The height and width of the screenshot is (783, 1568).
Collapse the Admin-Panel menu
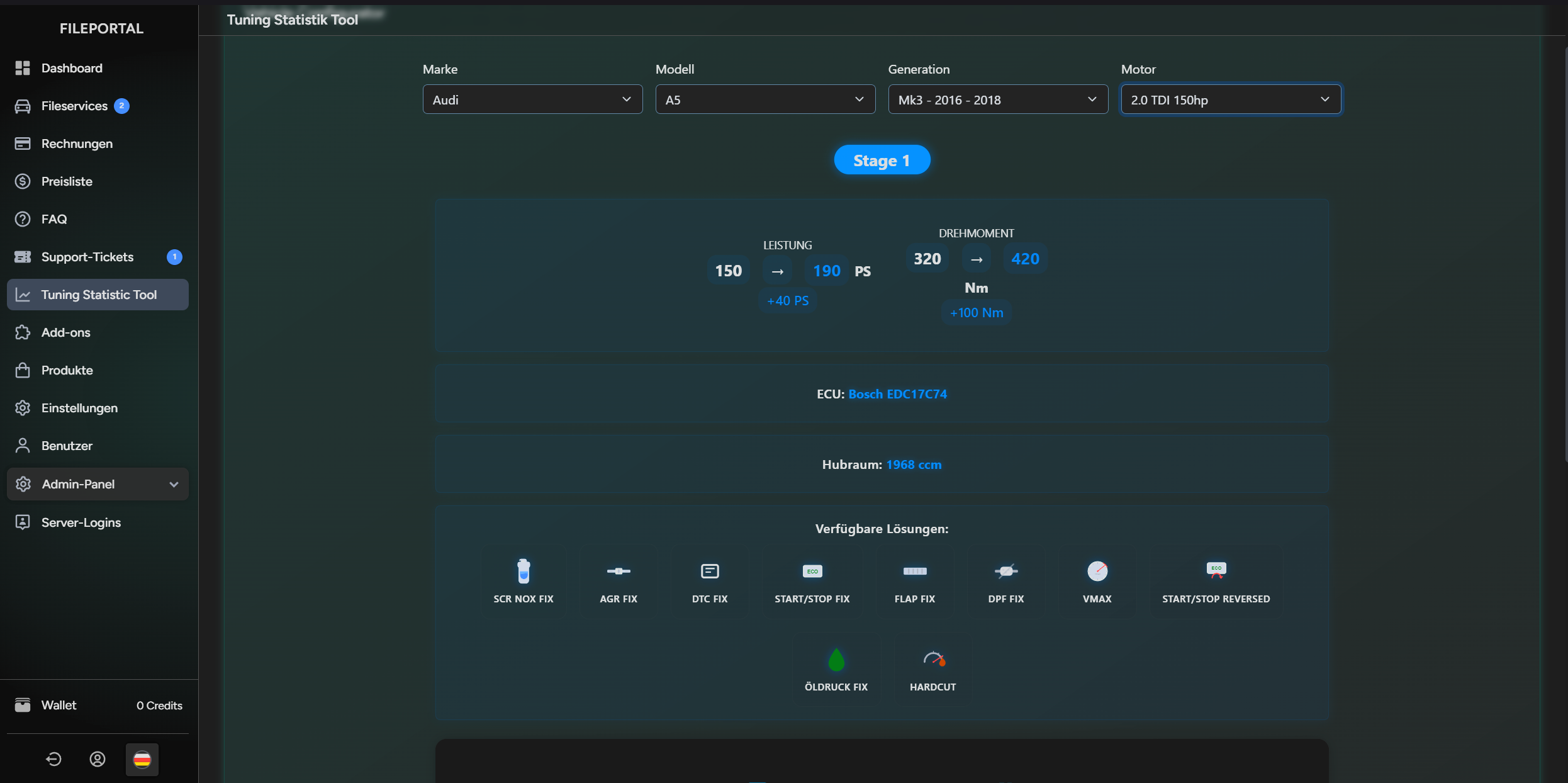click(97, 483)
